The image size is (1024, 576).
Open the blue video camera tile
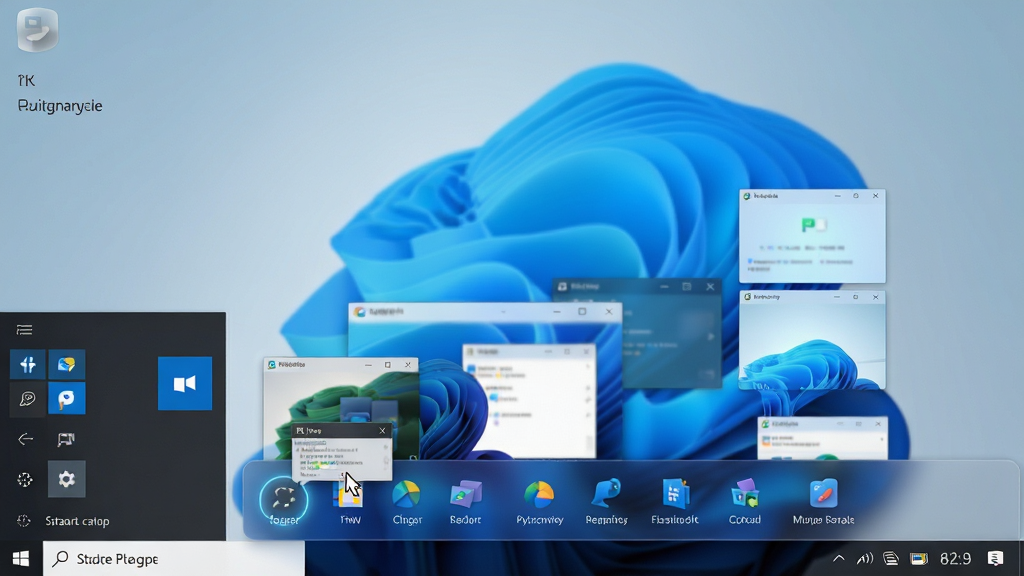pyautogui.click(x=185, y=383)
